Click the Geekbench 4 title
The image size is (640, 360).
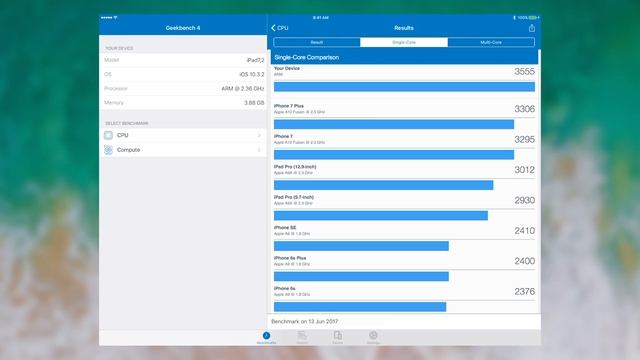click(x=183, y=28)
